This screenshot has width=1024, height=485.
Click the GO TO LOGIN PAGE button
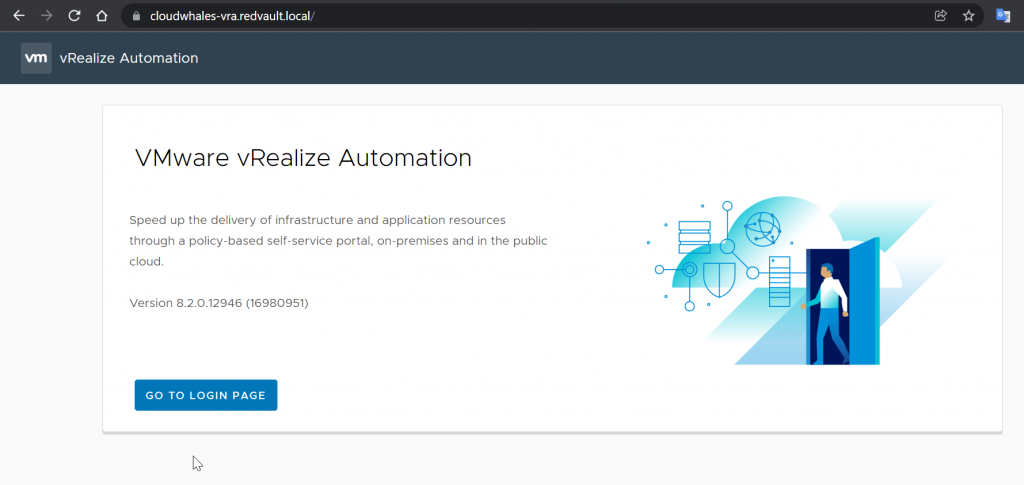click(206, 395)
